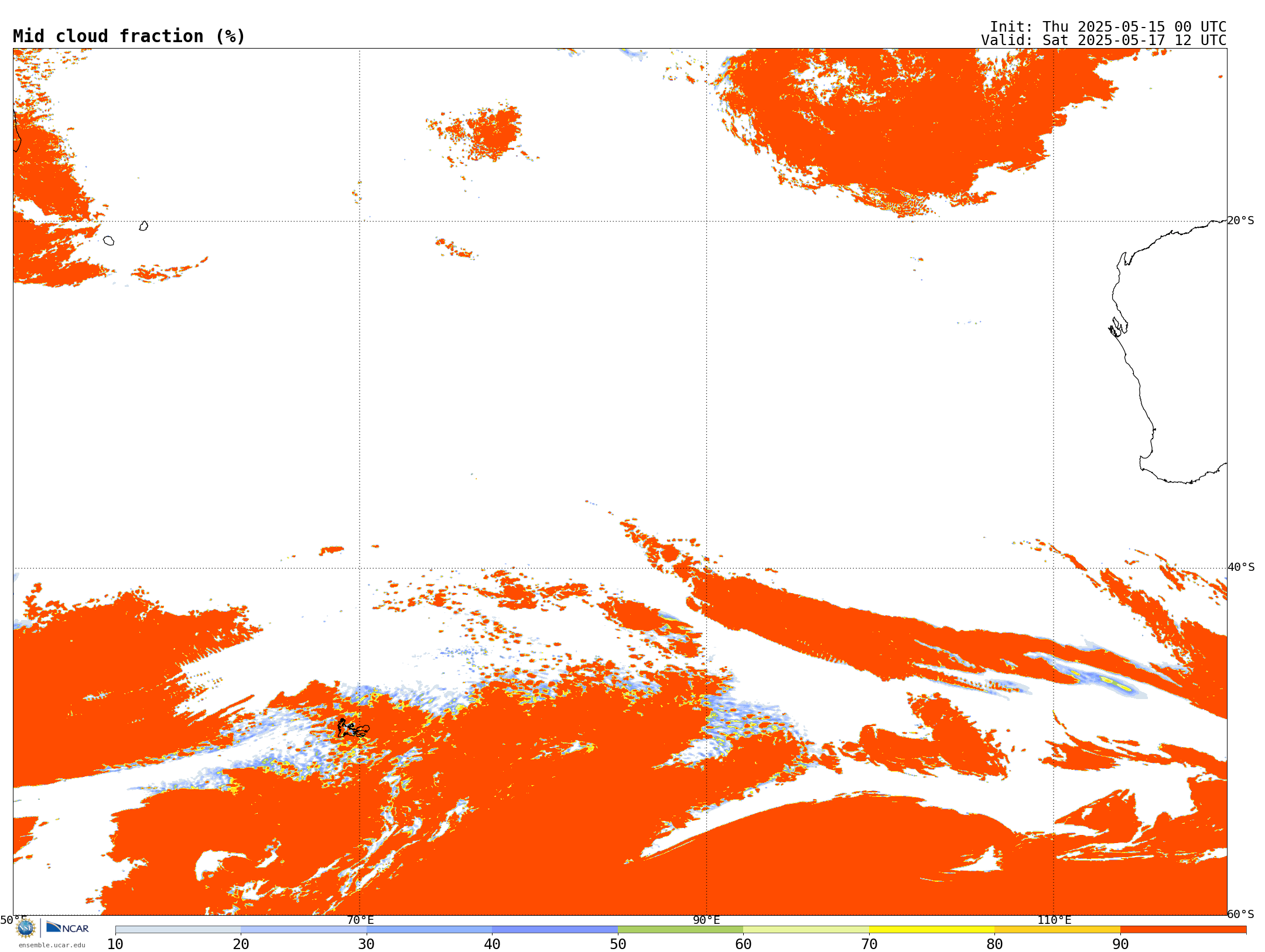Click the colorbar tick label 30
This screenshot has height=952, width=1265.
tap(367, 944)
